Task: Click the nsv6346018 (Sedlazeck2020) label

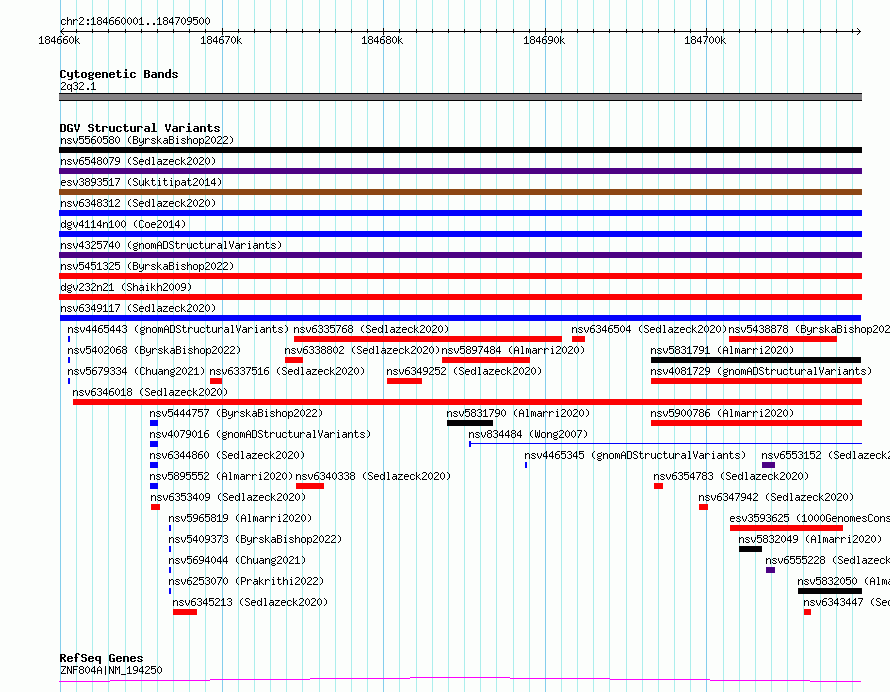Action: coord(150,392)
